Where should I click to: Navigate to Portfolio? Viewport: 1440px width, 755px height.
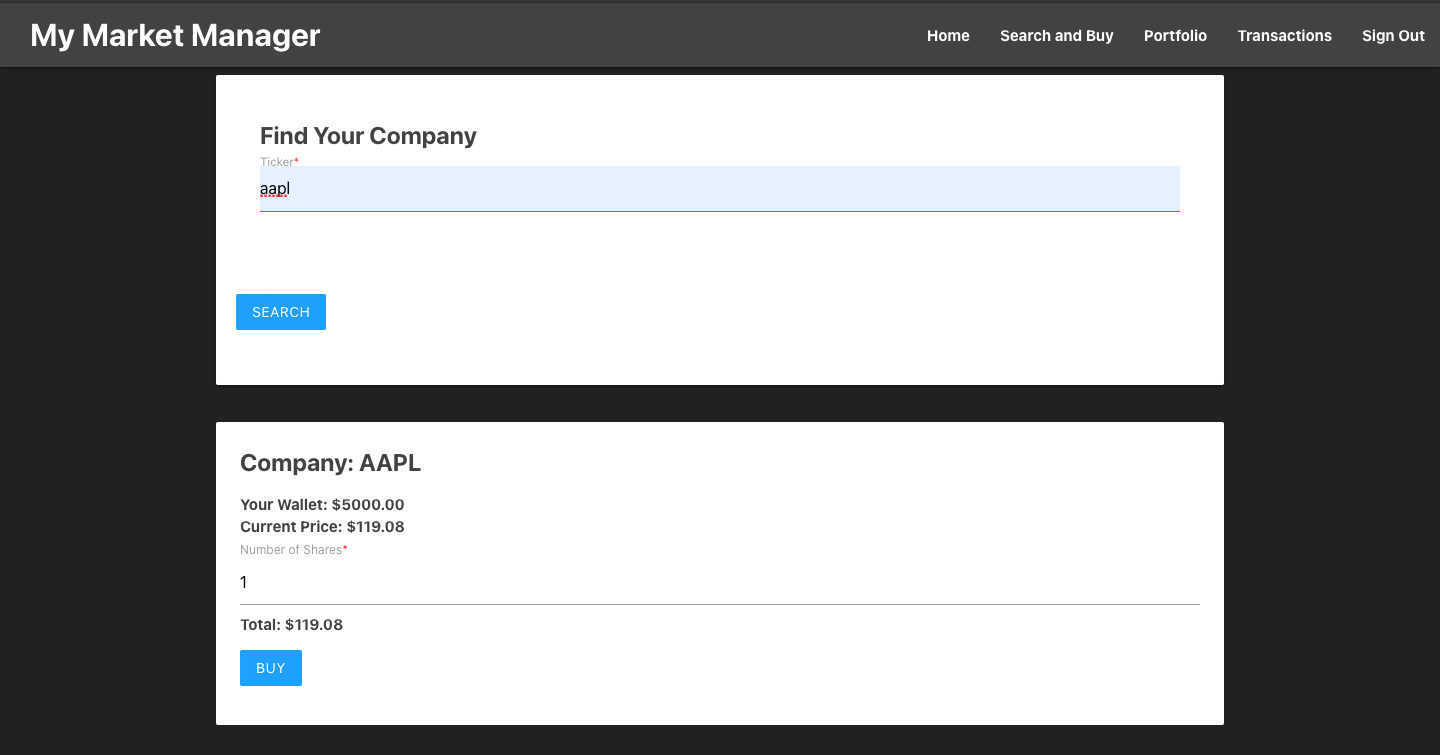pyautogui.click(x=1175, y=36)
